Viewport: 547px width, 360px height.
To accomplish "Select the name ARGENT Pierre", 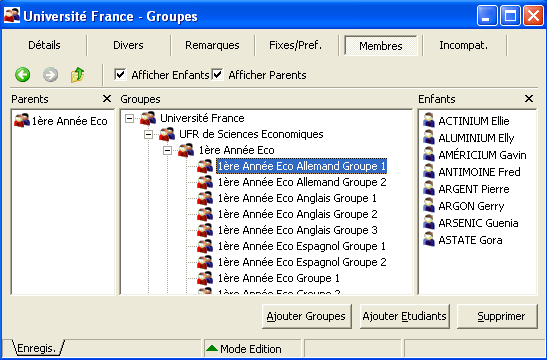I will (x=474, y=189).
